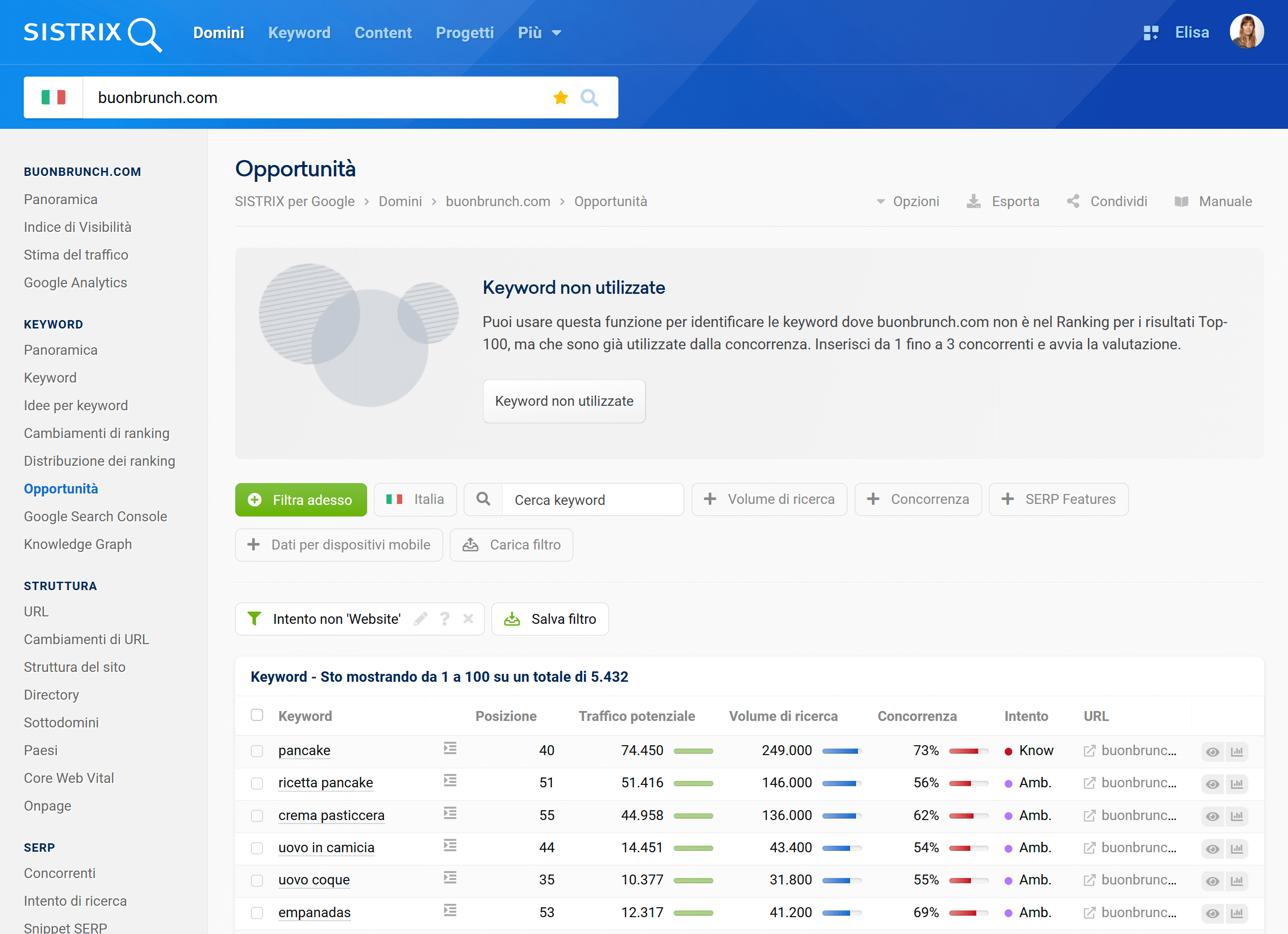Check the empanadas row checkbox
The height and width of the screenshot is (934, 1288).
[x=257, y=913]
